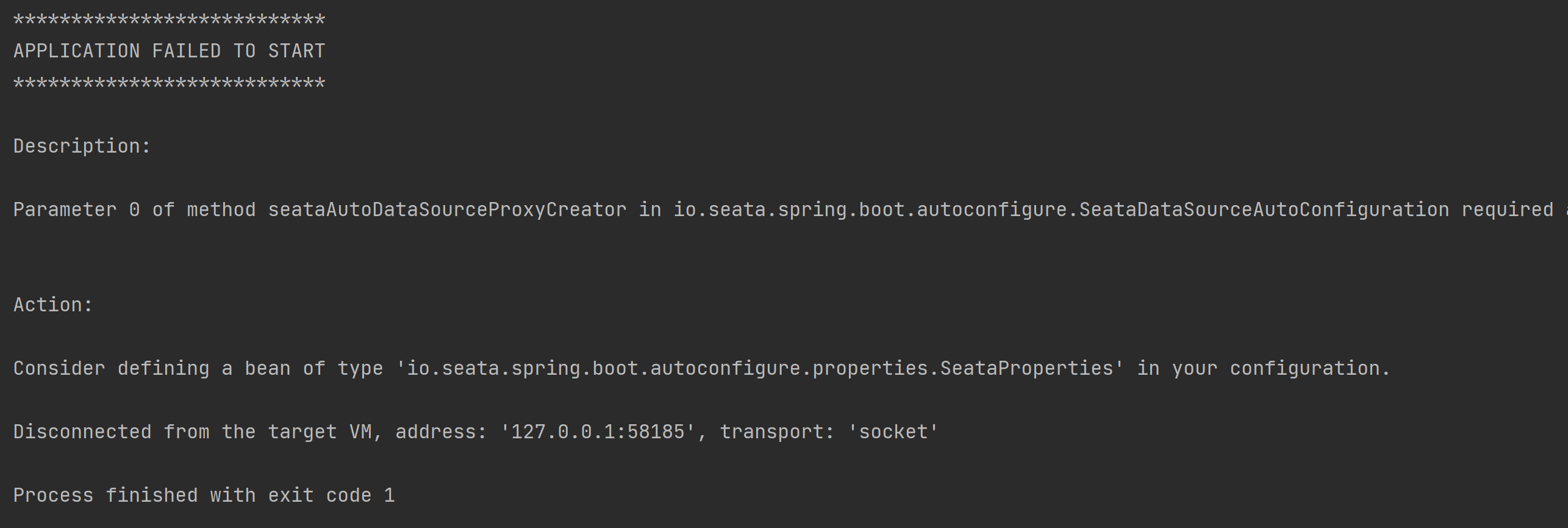Click the seataAutoDataSourceProxyCreator method name

[447, 210]
